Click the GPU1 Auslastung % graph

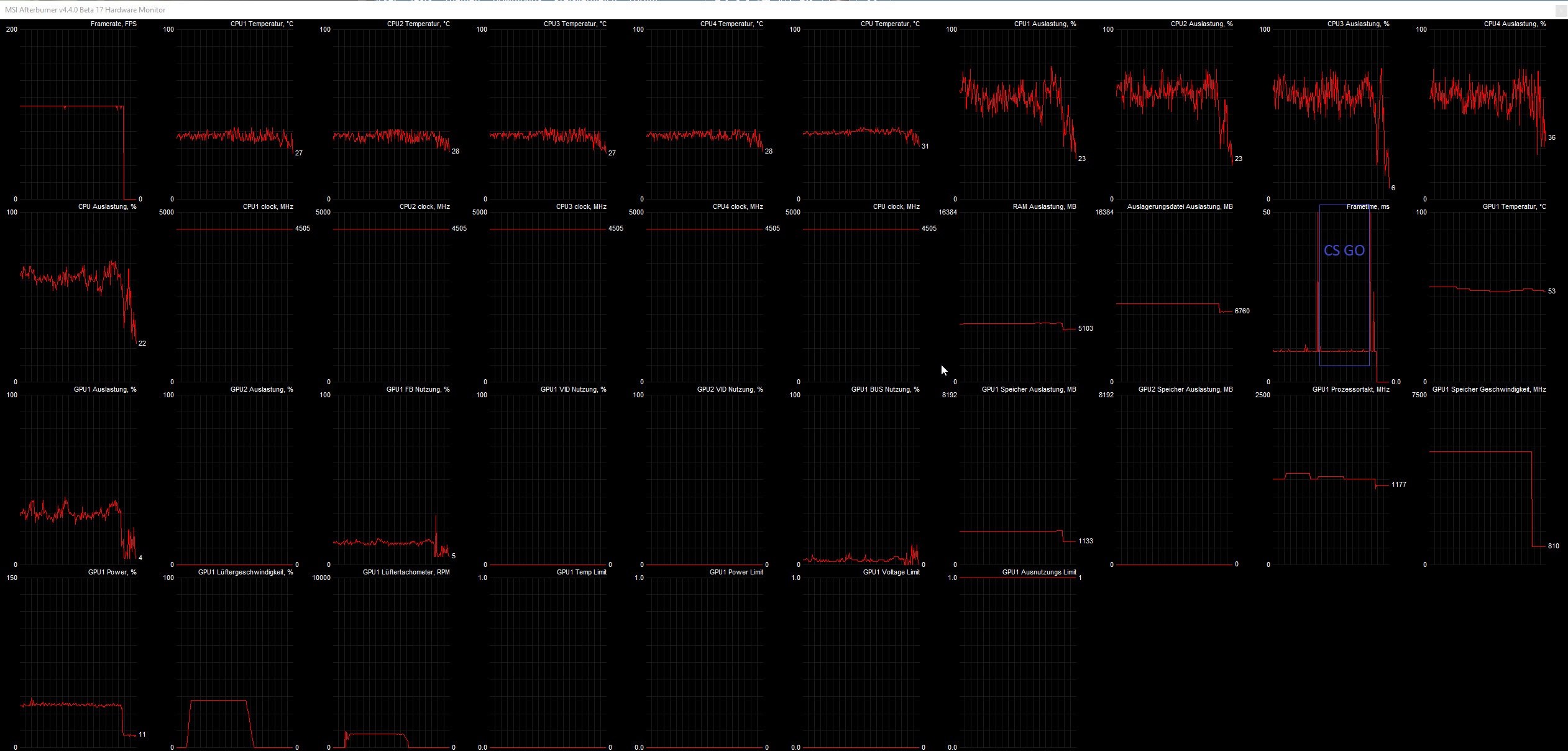click(x=78, y=479)
